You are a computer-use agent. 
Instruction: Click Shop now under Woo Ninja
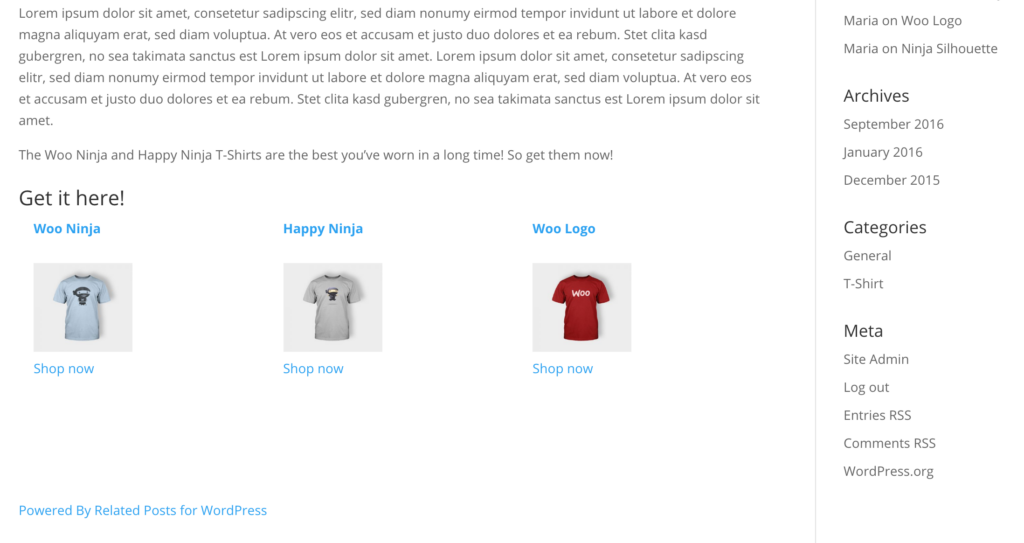(x=63, y=369)
